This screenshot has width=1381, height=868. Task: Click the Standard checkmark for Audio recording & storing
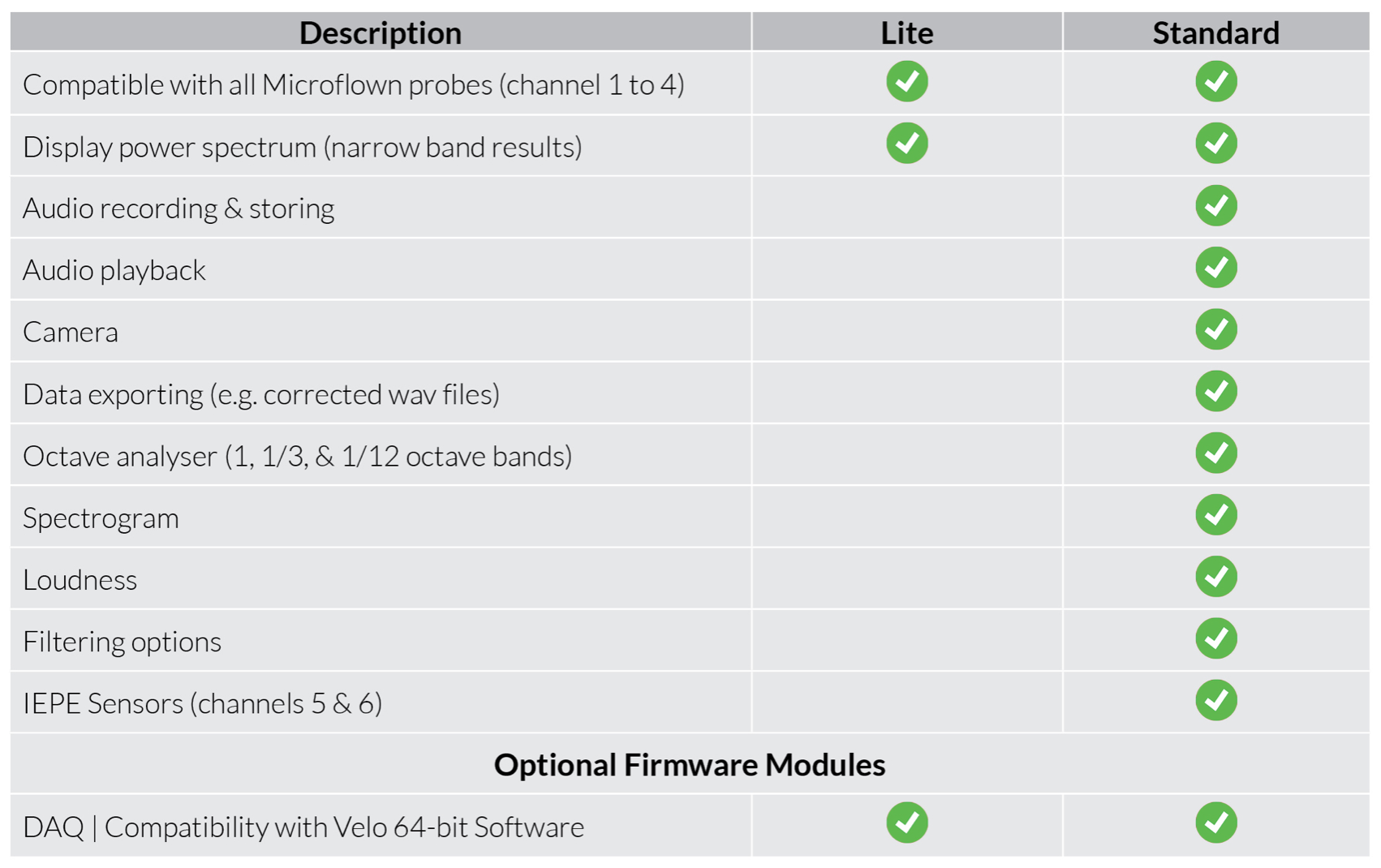point(1215,206)
